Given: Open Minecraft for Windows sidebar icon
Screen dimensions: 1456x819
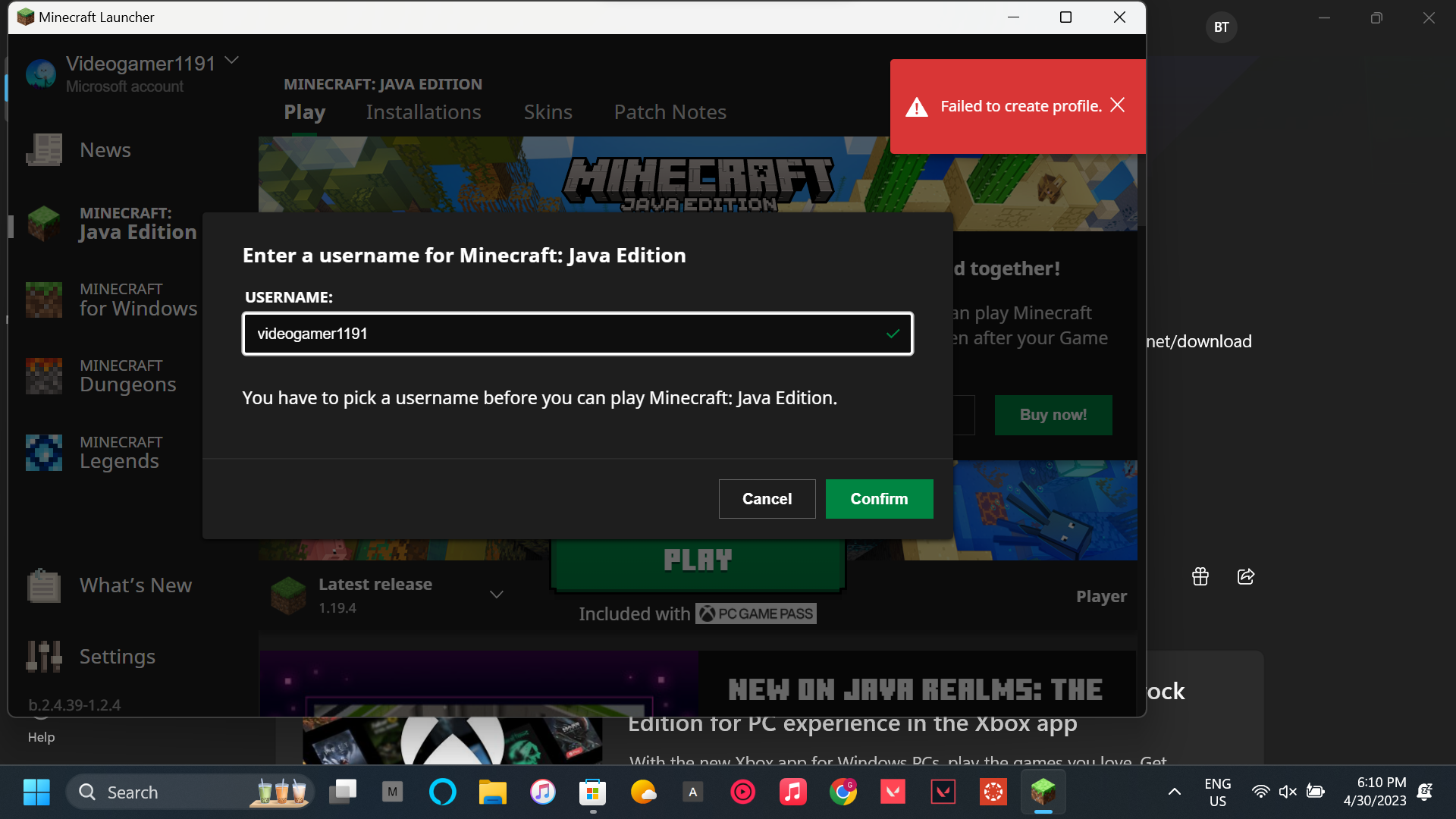Looking at the screenshot, I should pos(44,300).
